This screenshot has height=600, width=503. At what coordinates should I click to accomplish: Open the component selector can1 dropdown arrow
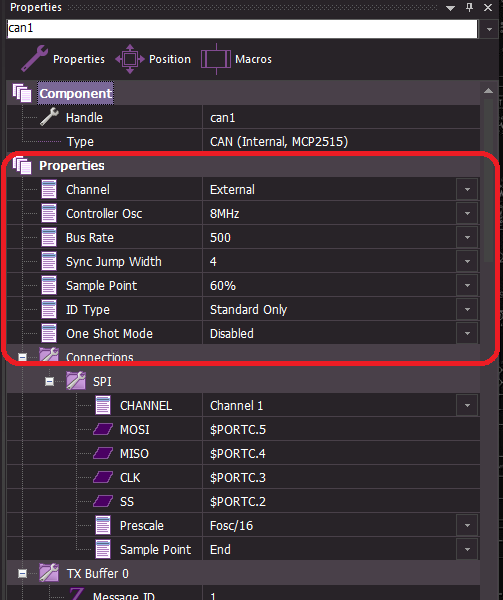point(489,29)
